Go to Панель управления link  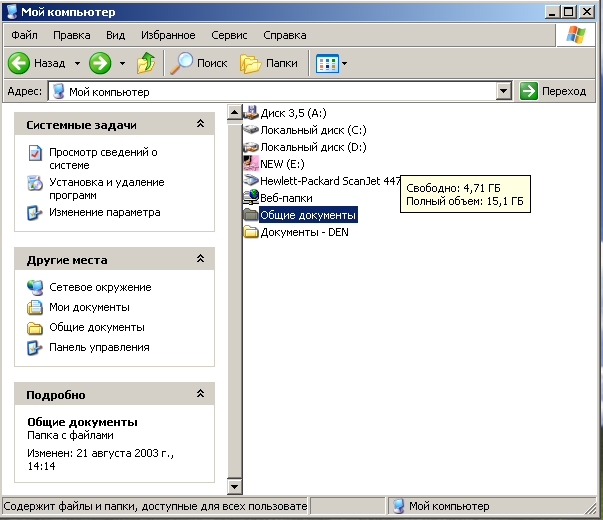point(99,347)
